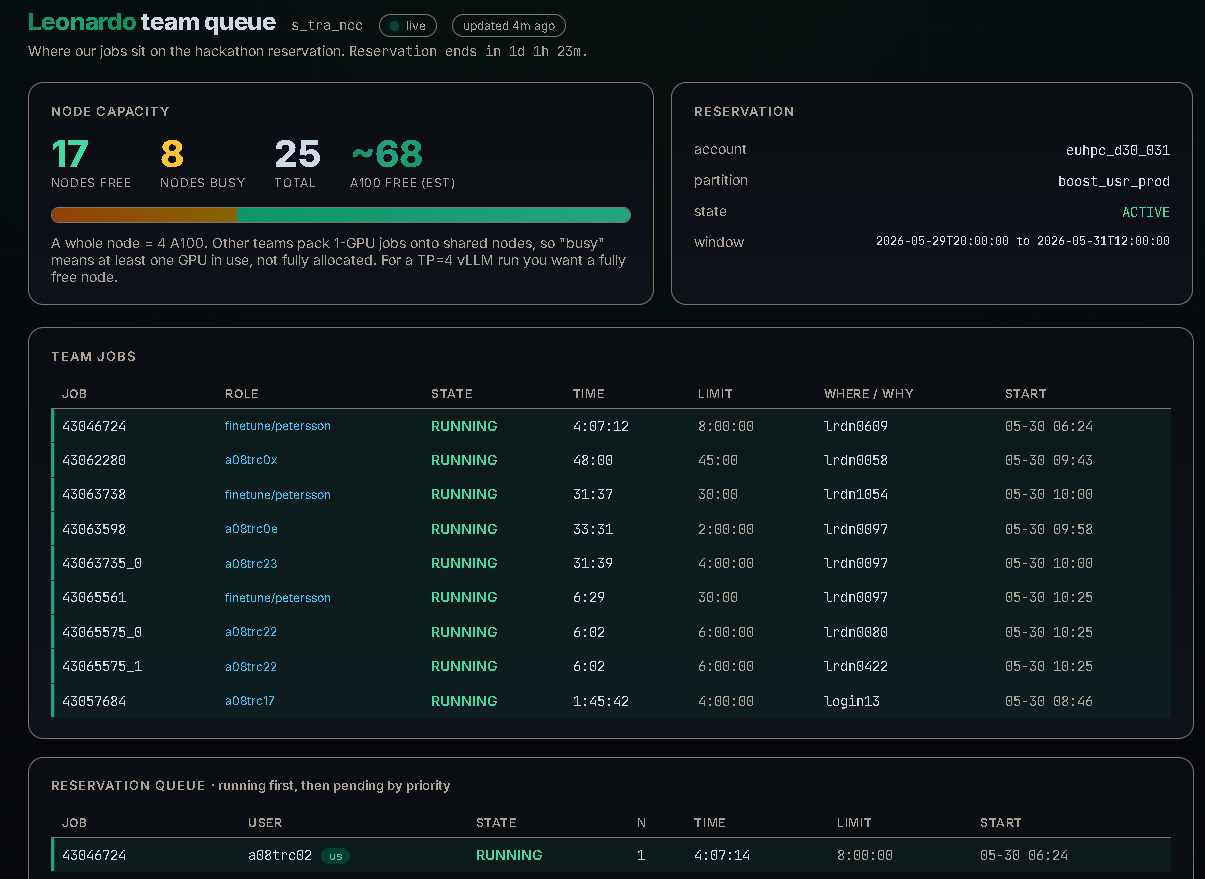The height and width of the screenshot is (879, 1205).
Task: Sort Reservation Queue by N column header
Action: 641,823
